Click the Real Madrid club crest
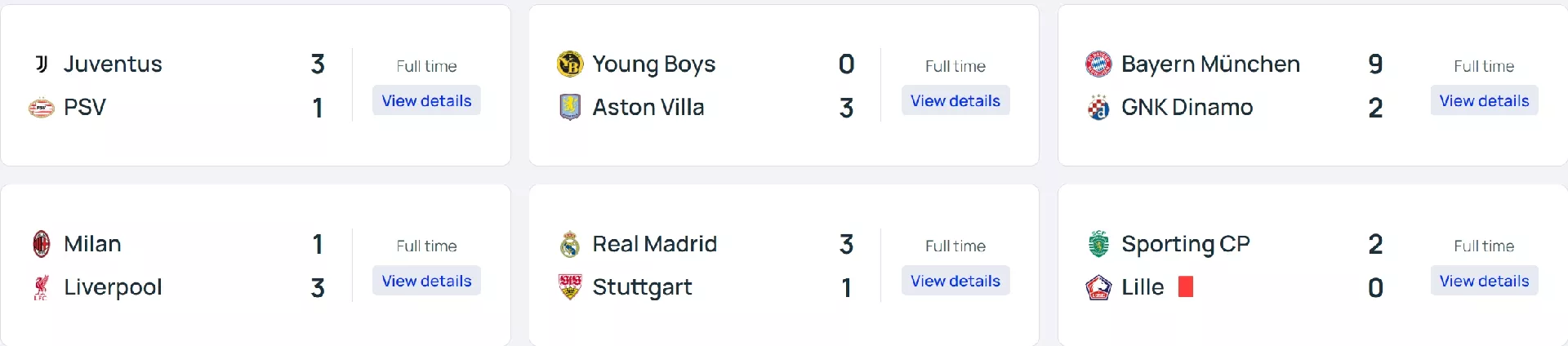This screenshot has height=346, width=1568. [x=570, y=244]
